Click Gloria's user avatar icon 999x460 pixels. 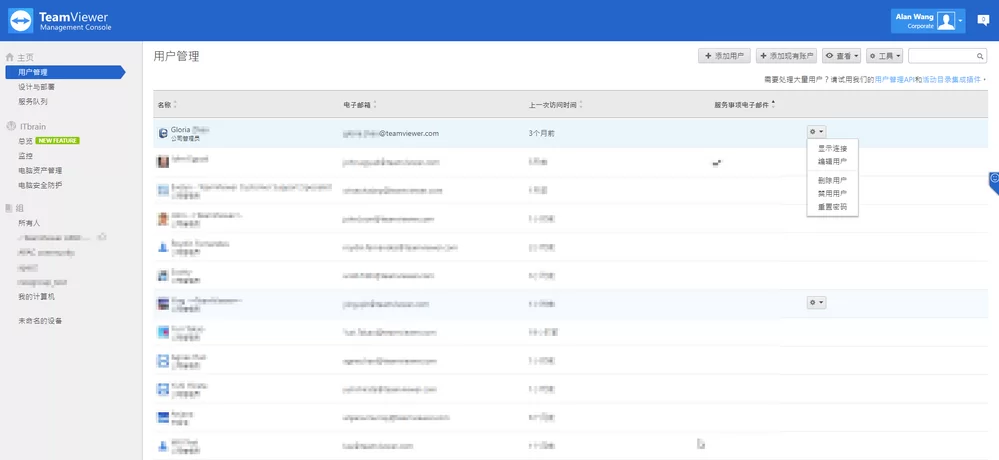point(163,132)
